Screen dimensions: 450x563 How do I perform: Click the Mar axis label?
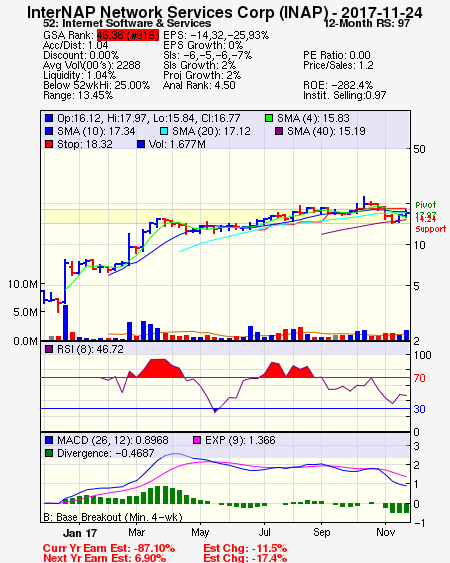(136, 532)
